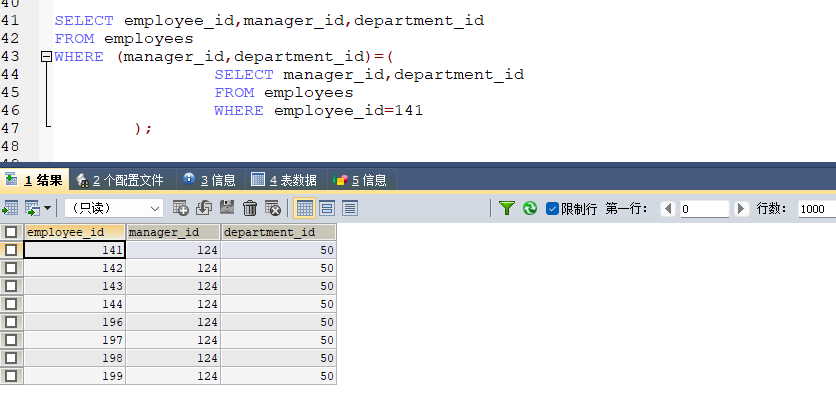The image size is (836, 397).
Task: Click the next page right arrow
Action: (741, 208)
